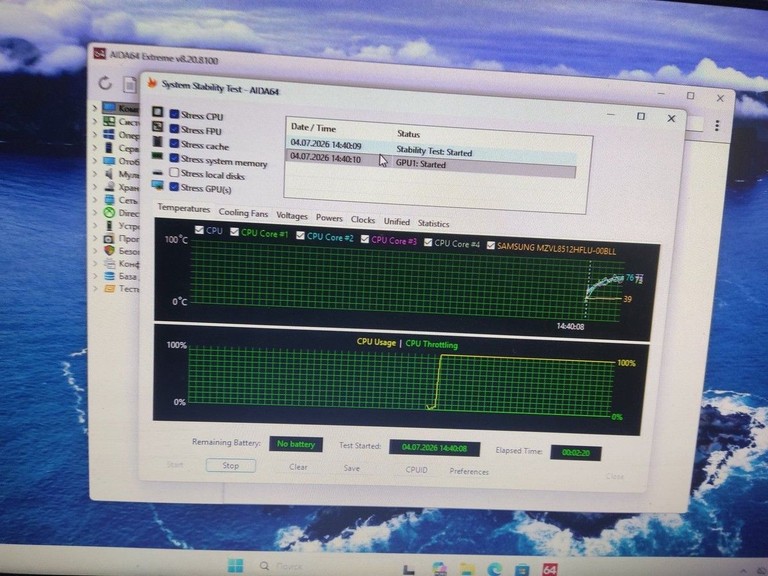
Task: Switch to the Cooling Fans tab
Action: [243, 213]
